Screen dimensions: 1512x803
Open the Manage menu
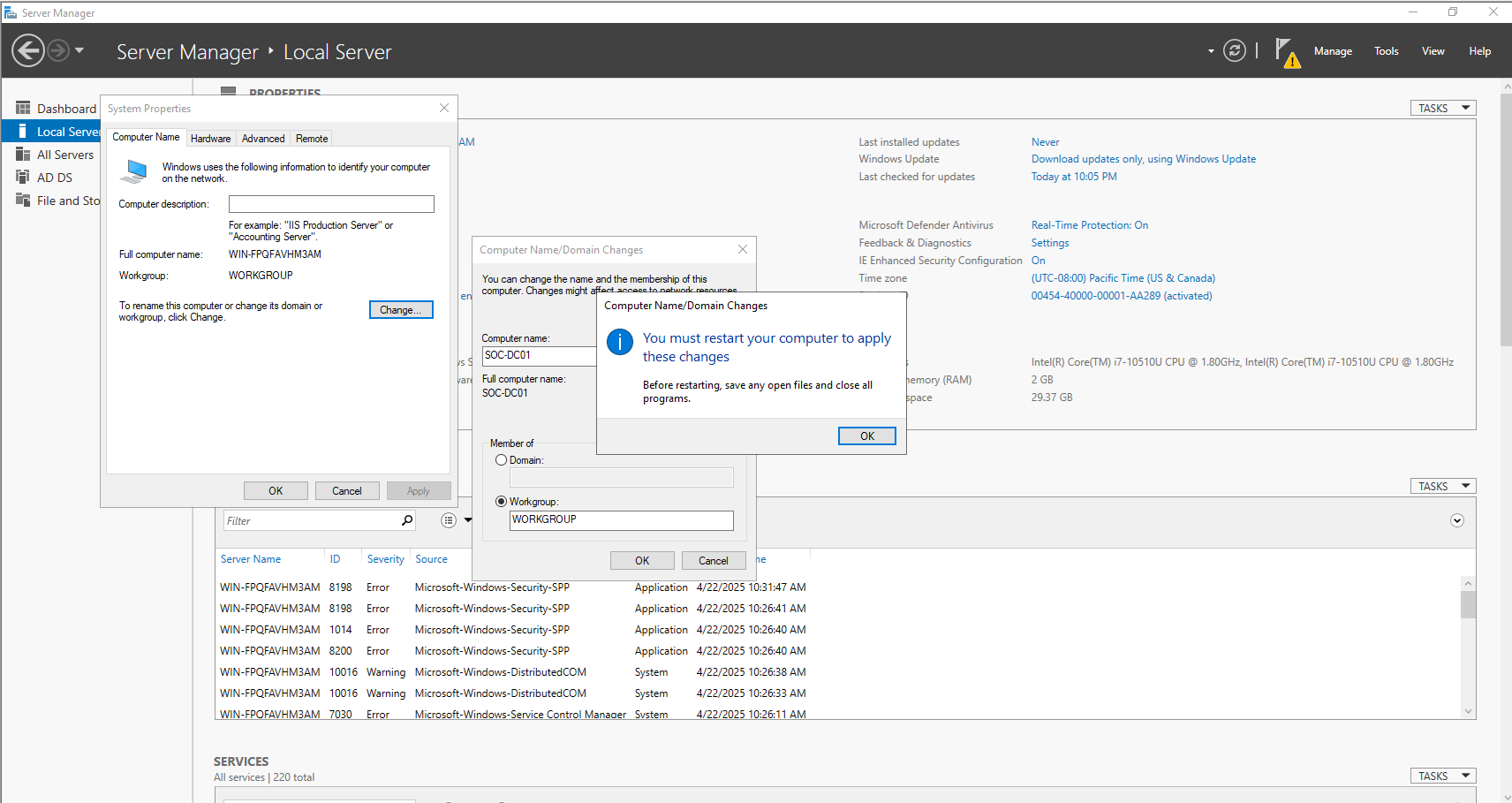click(x=1333, y=51)
